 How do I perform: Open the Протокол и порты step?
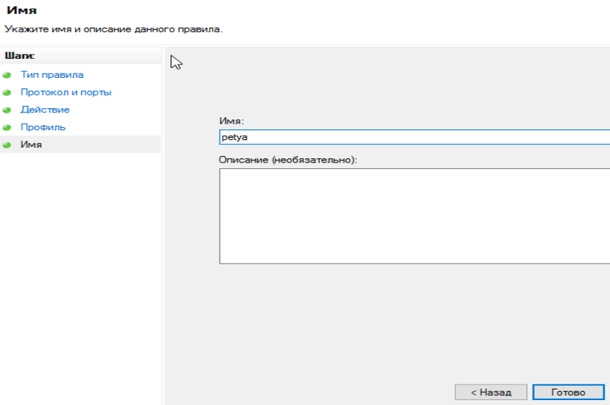(x=66, y=92)
